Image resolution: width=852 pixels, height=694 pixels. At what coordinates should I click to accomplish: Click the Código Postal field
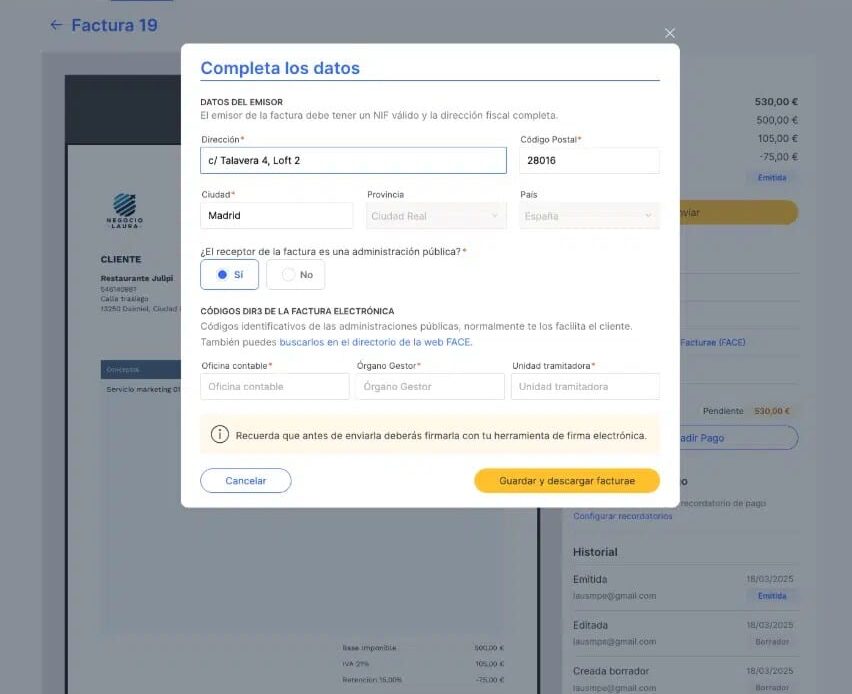tap(590, 160)
